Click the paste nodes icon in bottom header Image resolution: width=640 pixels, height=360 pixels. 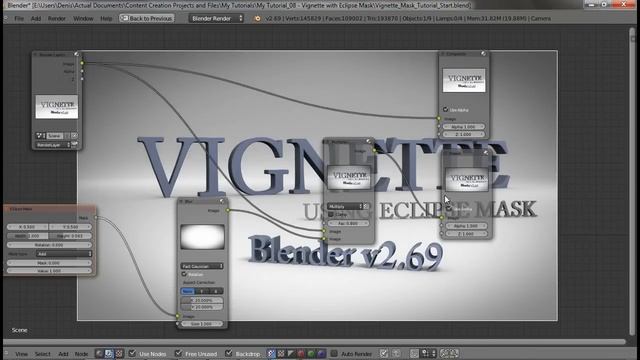pos(454,353)
